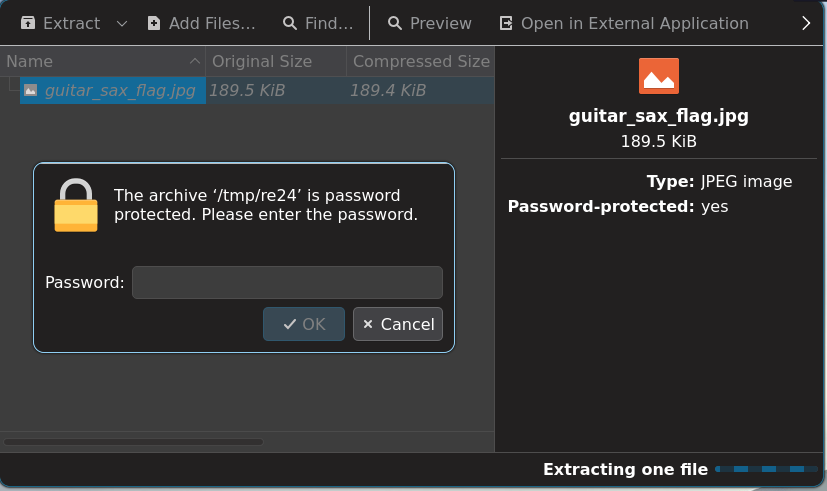Click the Add Files… toolbar label
The height and width of the screenshot is (491, 827).
tap(212, 23)
